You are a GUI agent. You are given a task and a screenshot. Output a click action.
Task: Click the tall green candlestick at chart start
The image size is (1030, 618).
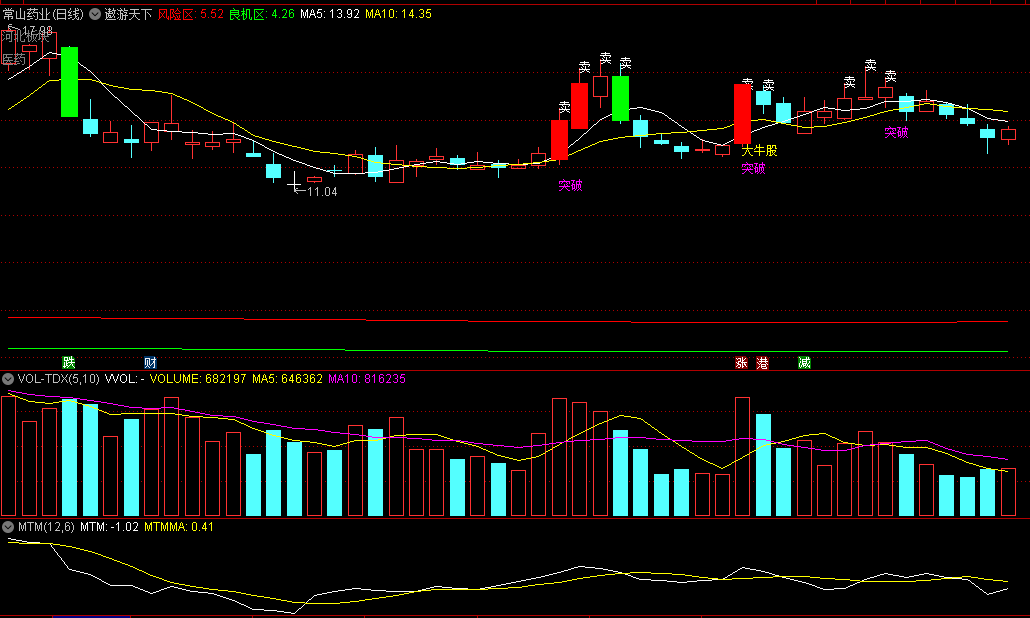(69, 82)
